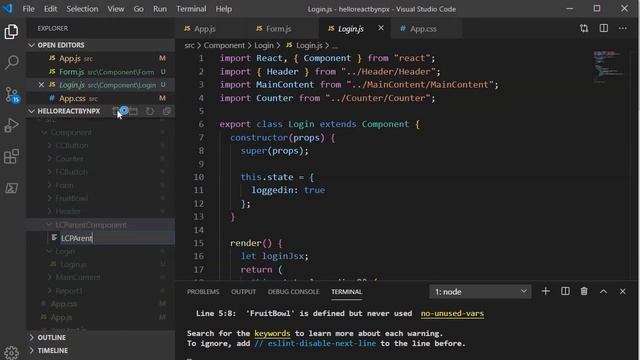Click into the LCPArent file name input
The image size is (640, 360).
click(118, 238)
